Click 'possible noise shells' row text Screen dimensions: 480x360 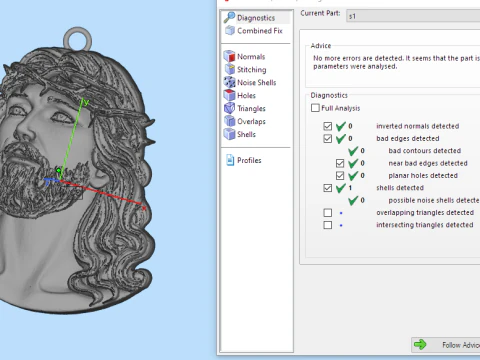click(434, 200)
